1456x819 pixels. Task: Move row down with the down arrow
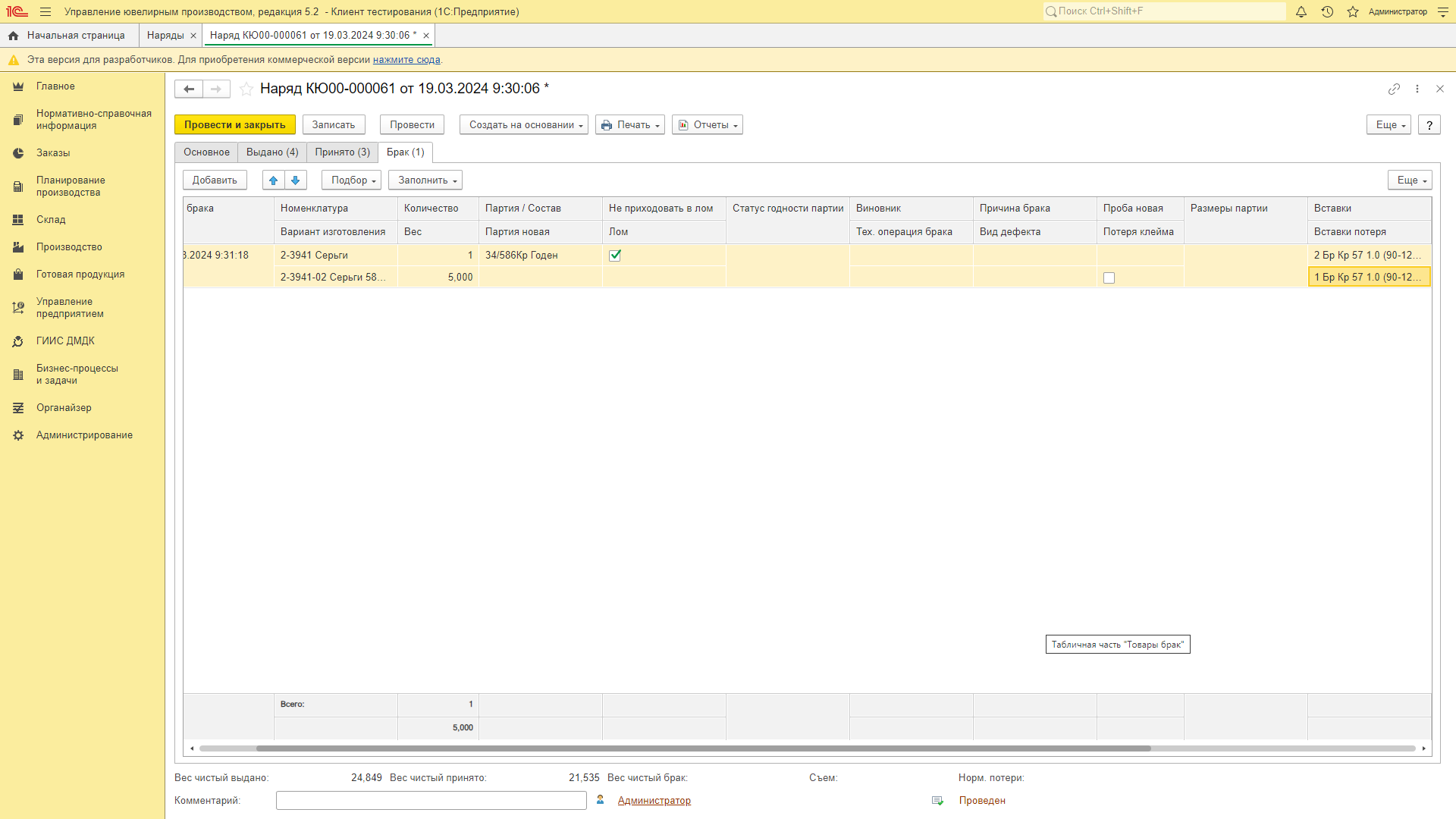(296, 180)
